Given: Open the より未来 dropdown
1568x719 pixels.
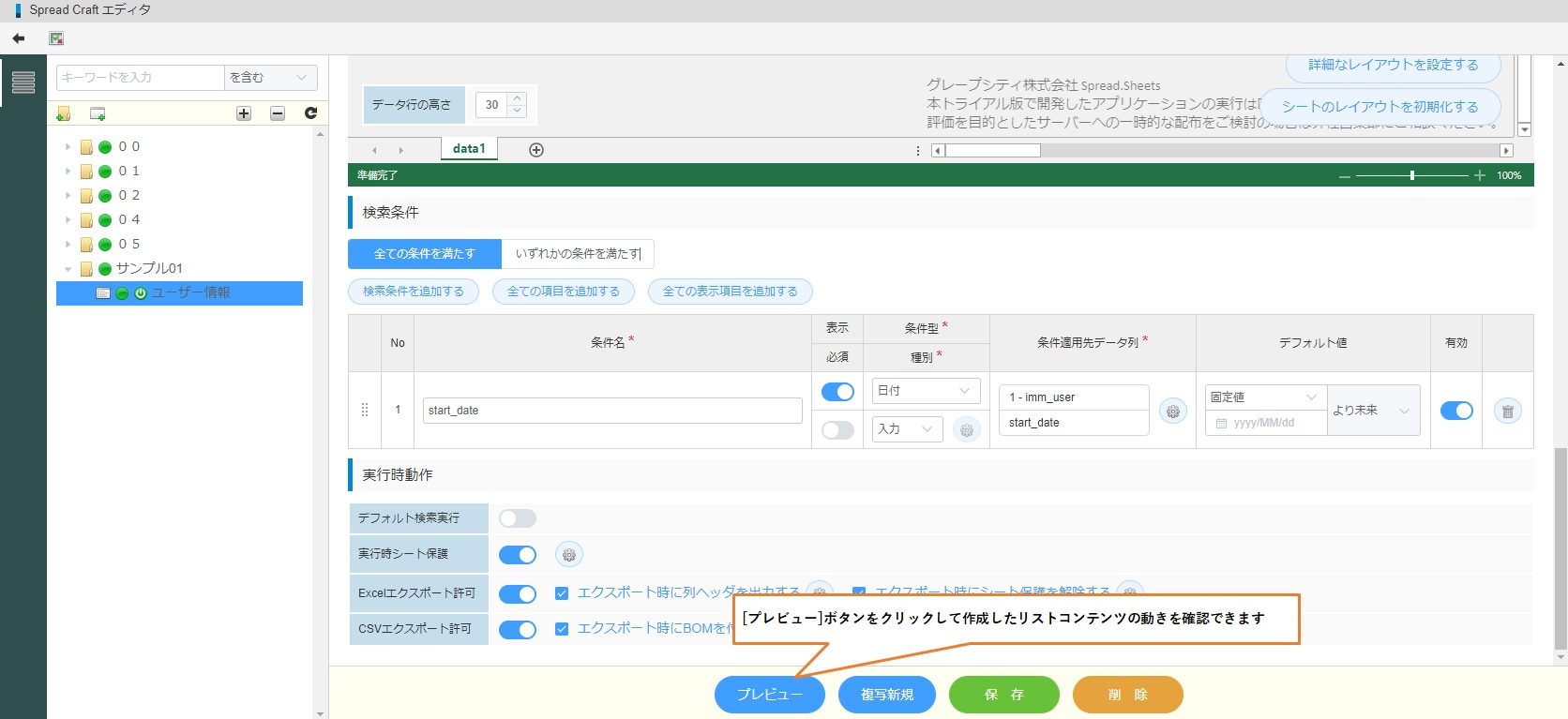Looking at the screenshot, I should click(1372, 411).
